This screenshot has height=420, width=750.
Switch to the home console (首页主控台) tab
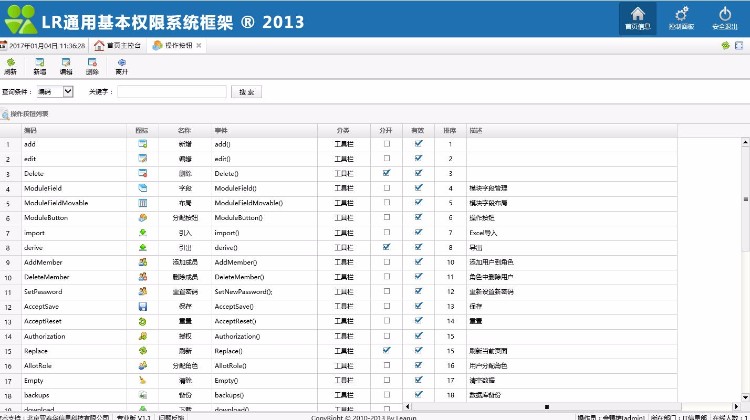(x=117, y=45)
